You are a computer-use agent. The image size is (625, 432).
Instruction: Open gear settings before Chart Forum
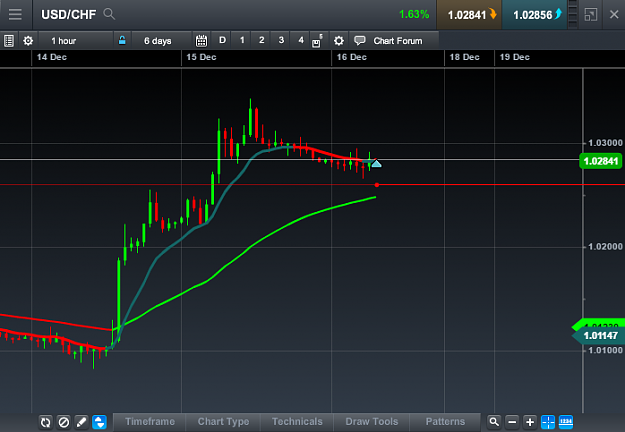click(338, 41)
